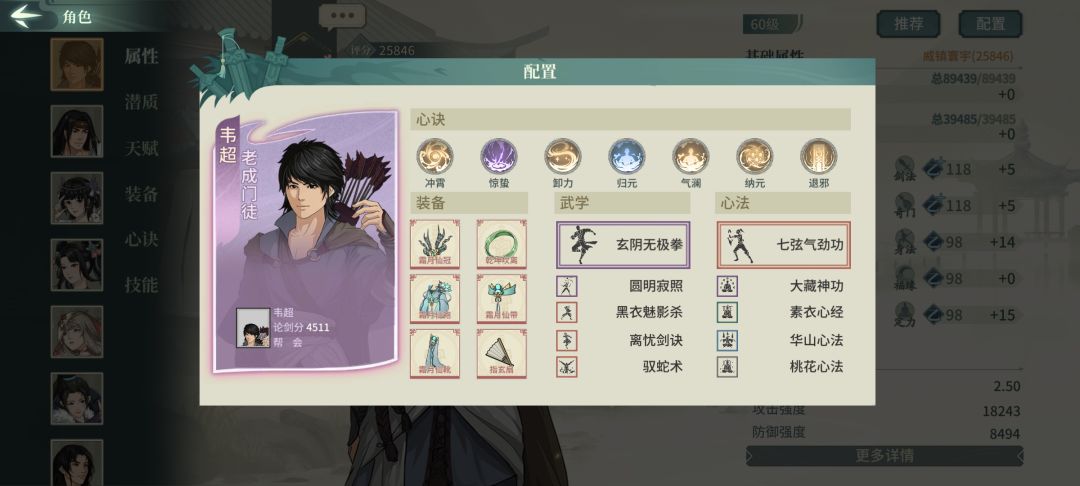Open the 装备 tab
Screen dimensions: 1080x486
coord(141,194)
